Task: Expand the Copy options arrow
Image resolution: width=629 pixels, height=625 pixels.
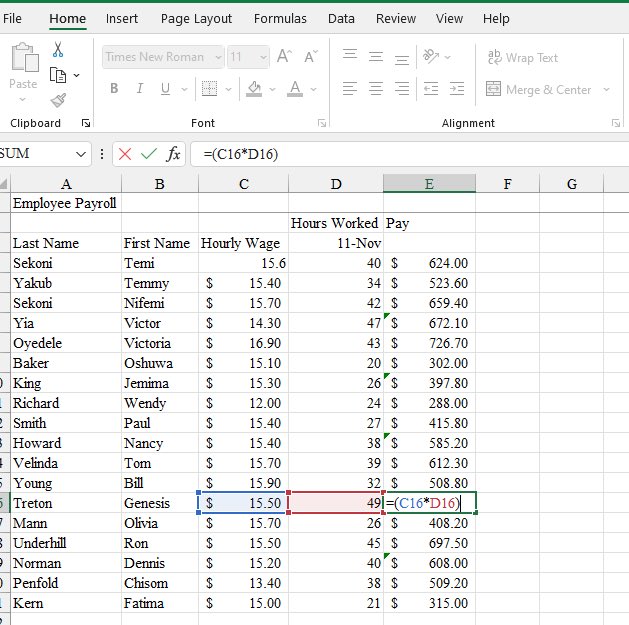Action: click(76, 75)
